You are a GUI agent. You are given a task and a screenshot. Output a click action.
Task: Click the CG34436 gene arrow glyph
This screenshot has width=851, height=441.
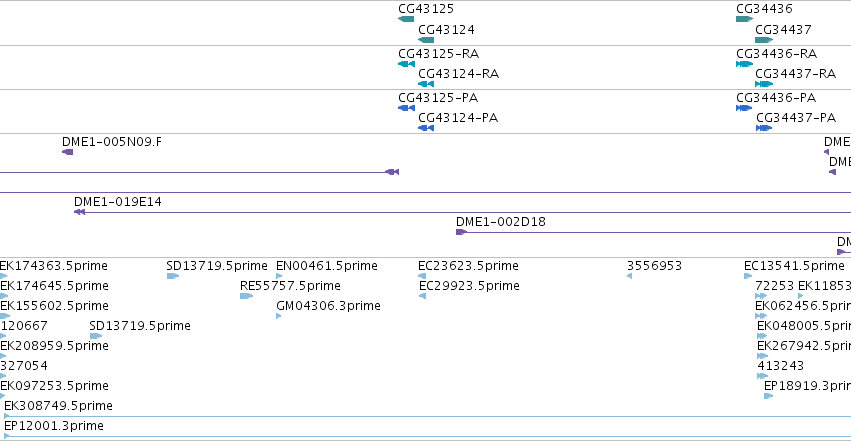745,19
